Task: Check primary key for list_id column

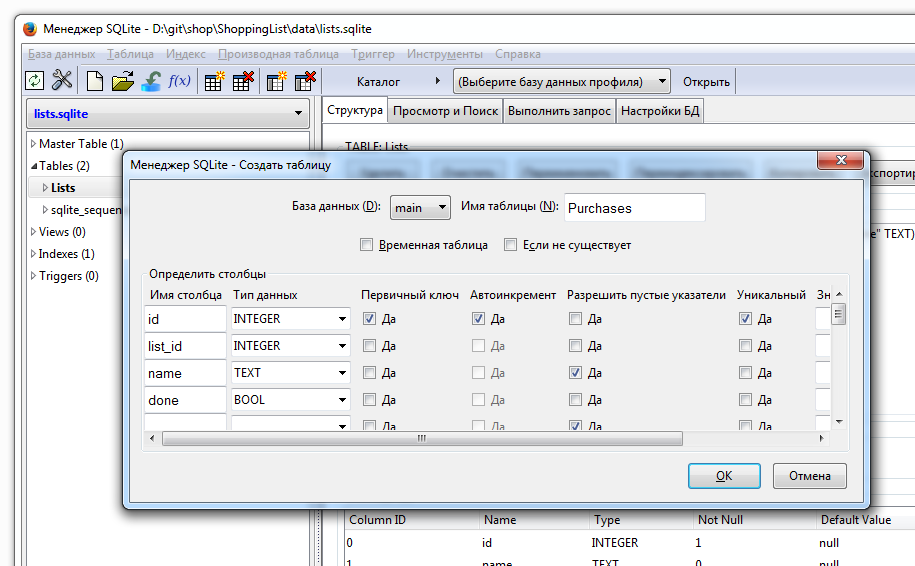Action: [x=369, y=345]
